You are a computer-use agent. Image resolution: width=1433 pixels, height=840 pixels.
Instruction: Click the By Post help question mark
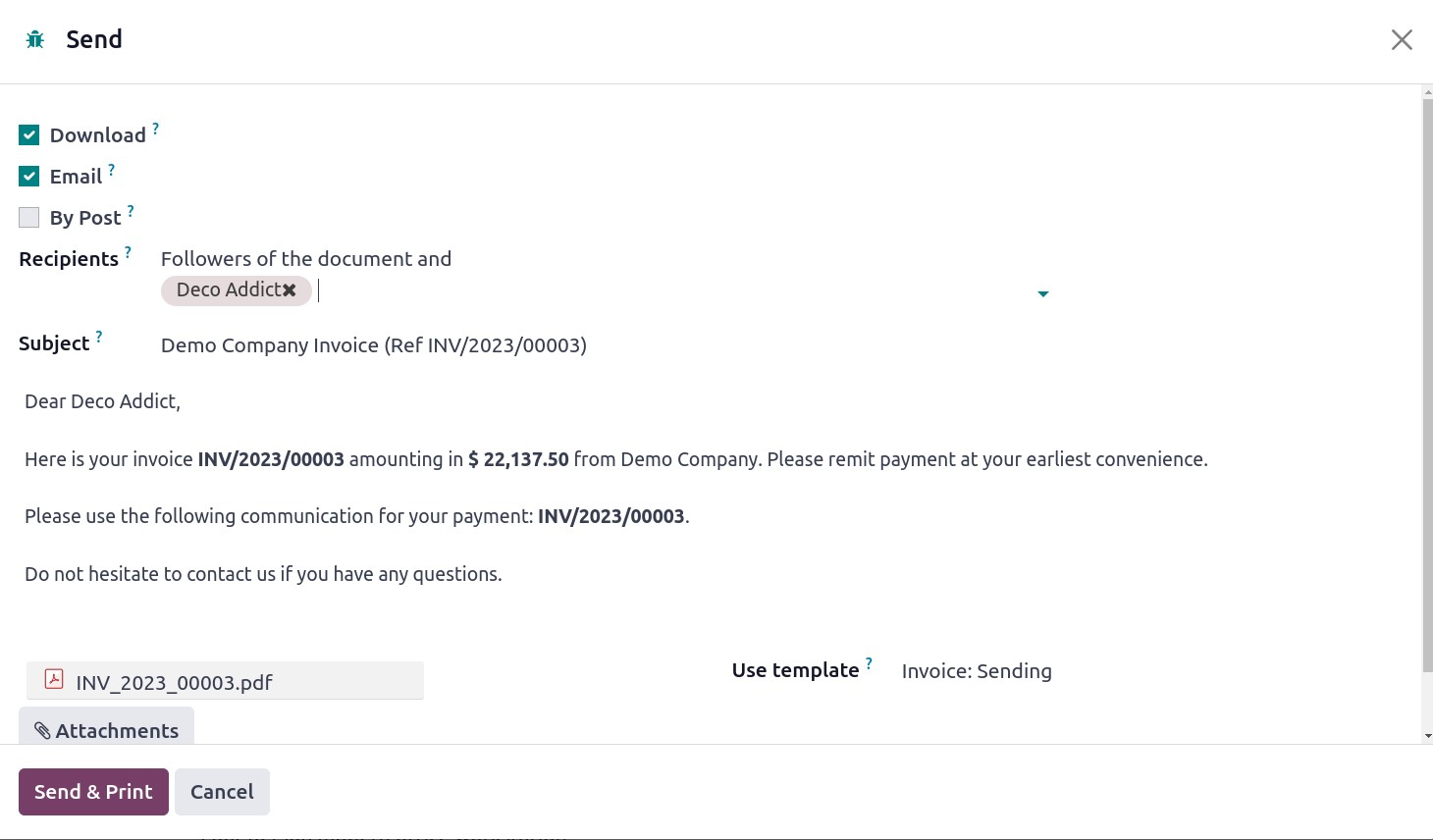(x=131, y=211)
